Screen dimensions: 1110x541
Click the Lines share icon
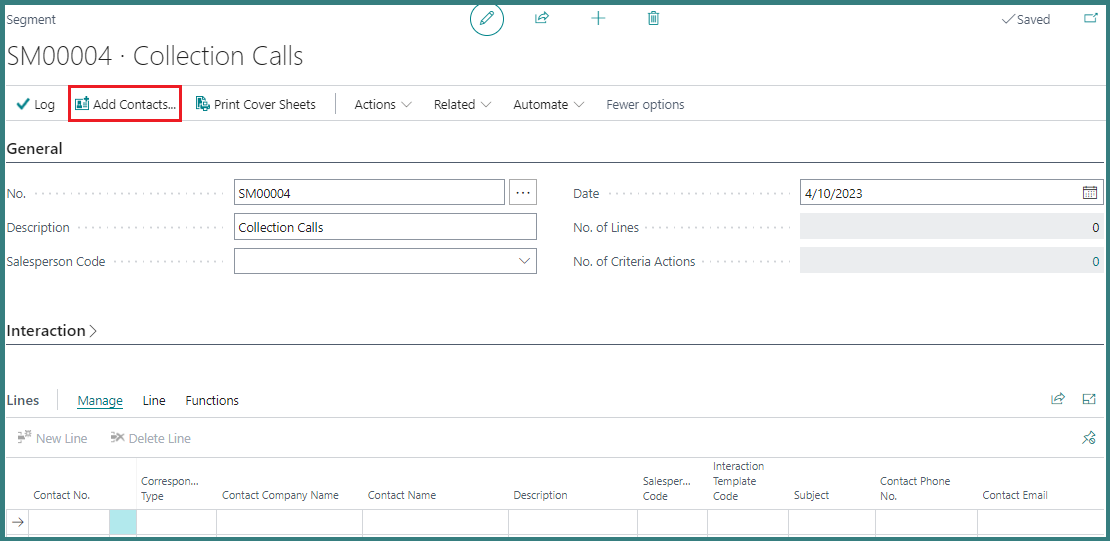tap(1058, 399)
